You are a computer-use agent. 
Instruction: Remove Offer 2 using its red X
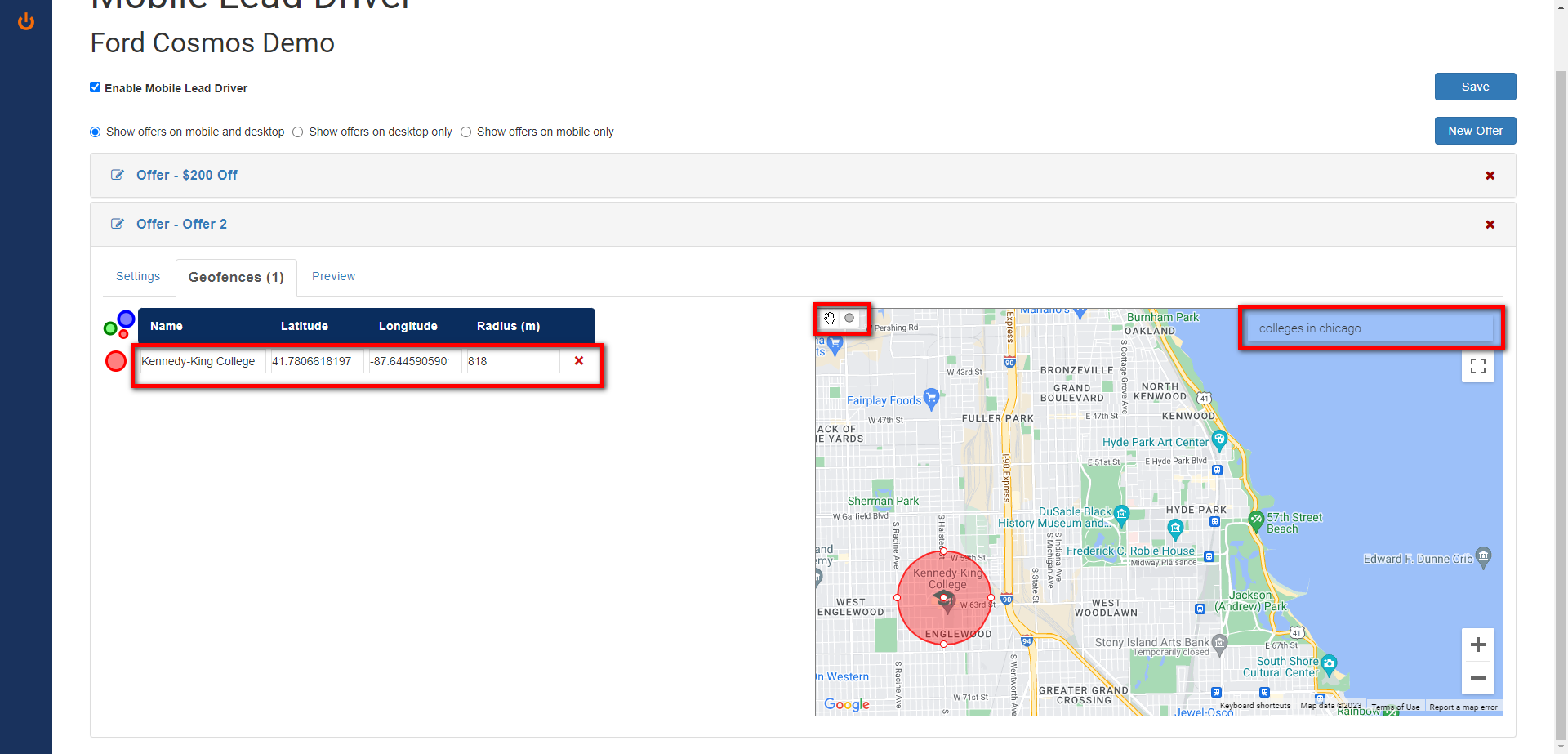coord(1490,225)
